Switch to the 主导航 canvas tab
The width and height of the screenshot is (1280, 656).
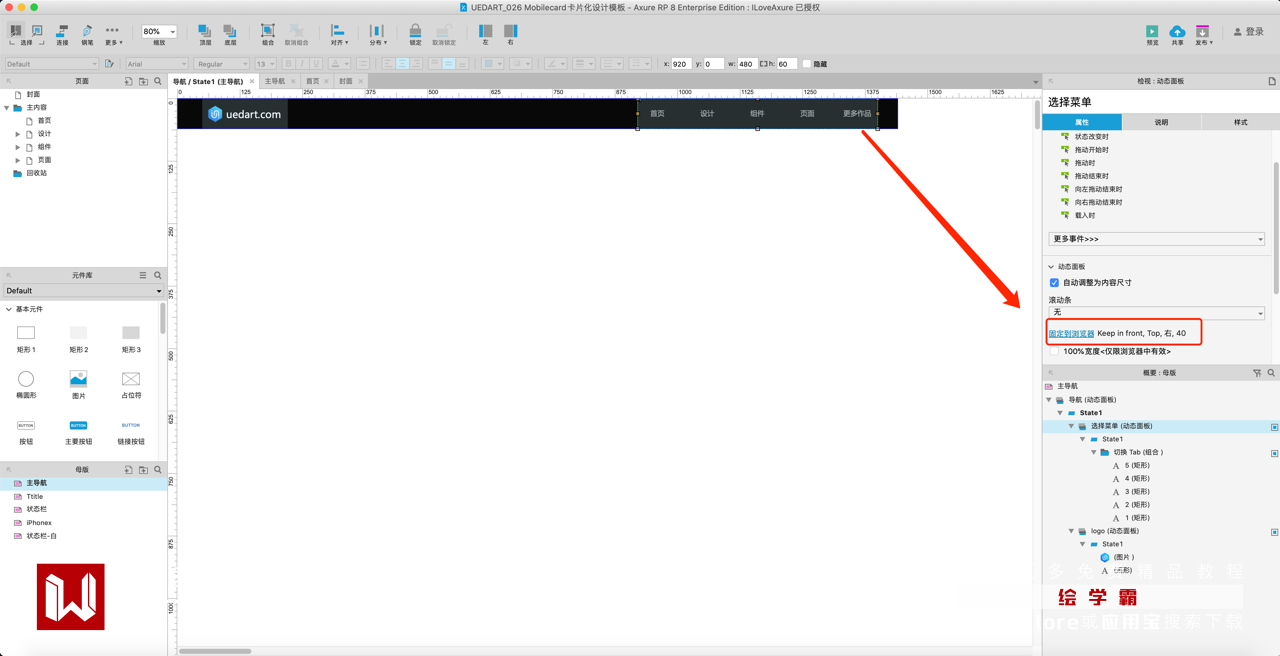coord(274,81)
